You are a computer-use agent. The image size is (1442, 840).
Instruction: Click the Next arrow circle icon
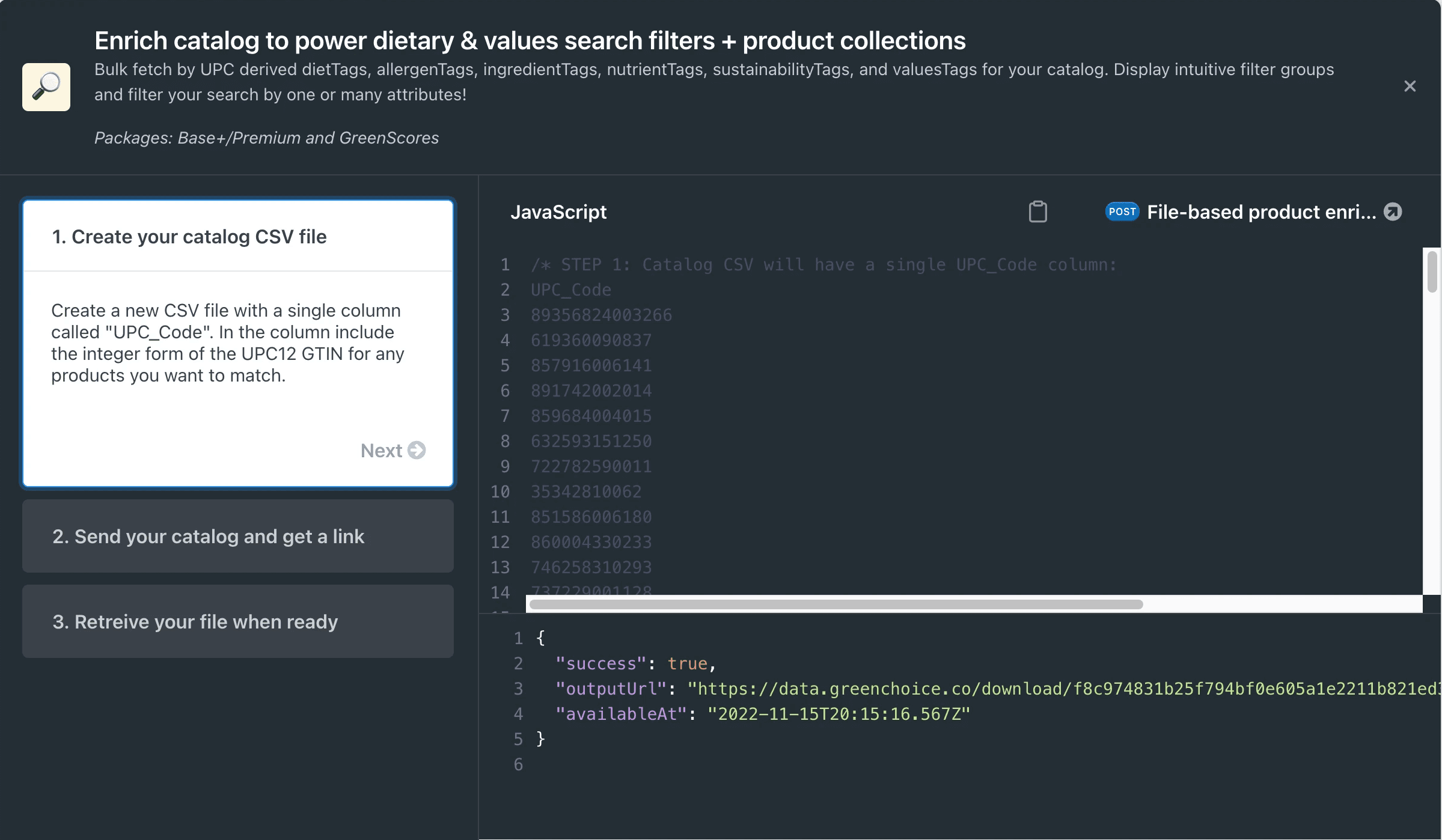point(417,450)
